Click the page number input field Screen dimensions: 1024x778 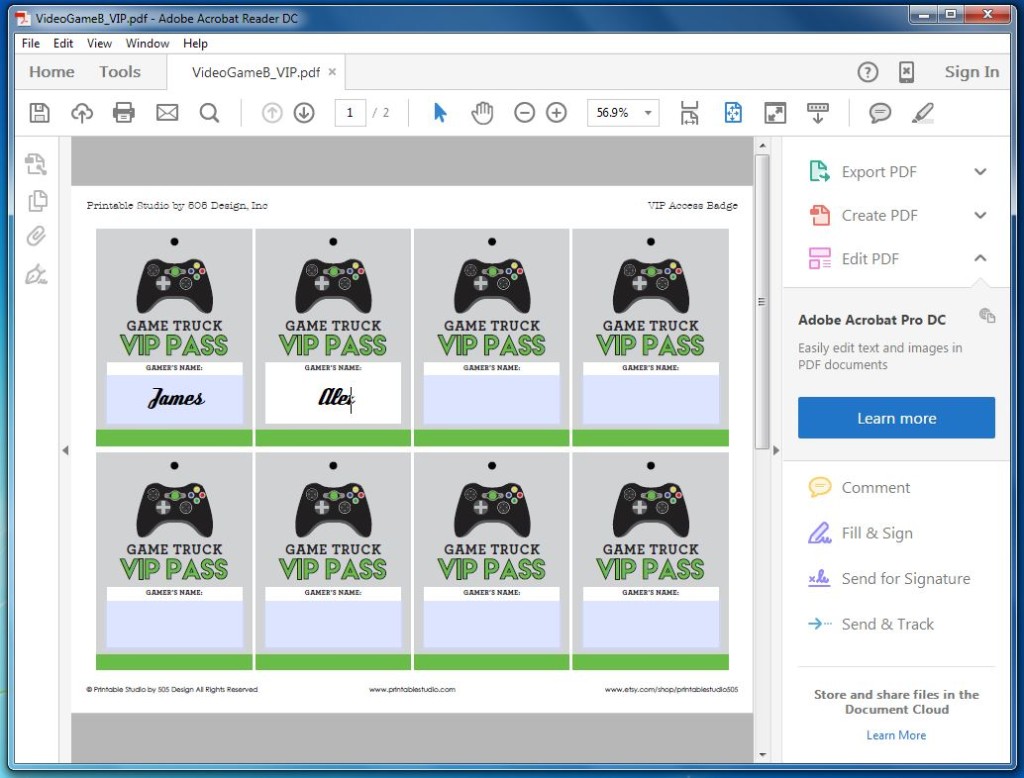pyautogui.click(x=349, y=112)
